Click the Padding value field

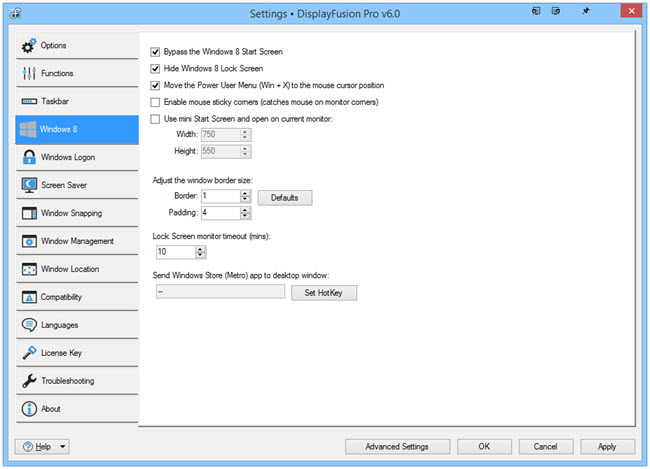tap(221, 213)
